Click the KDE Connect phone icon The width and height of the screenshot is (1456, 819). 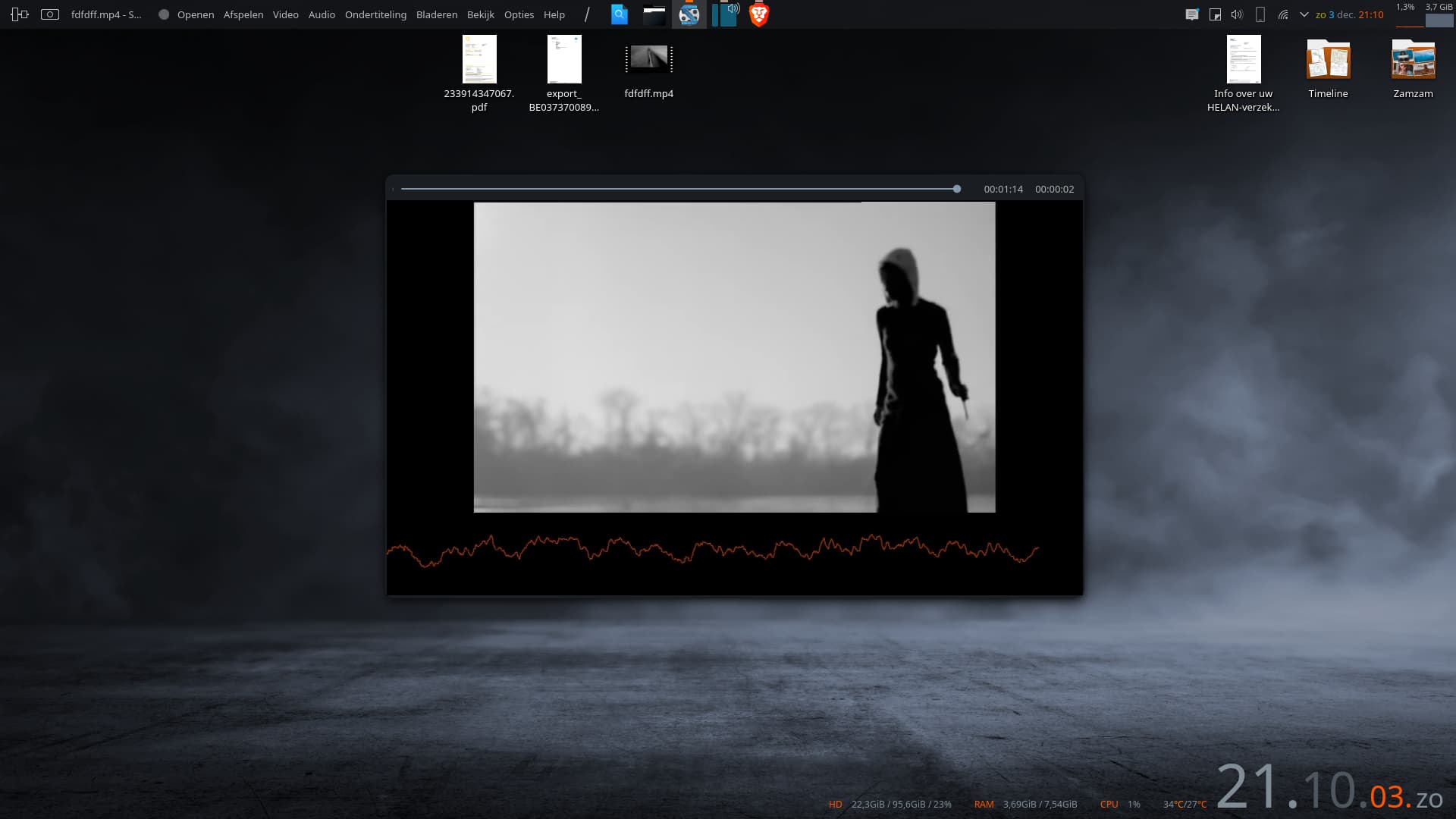click(x=1260, y=14)
